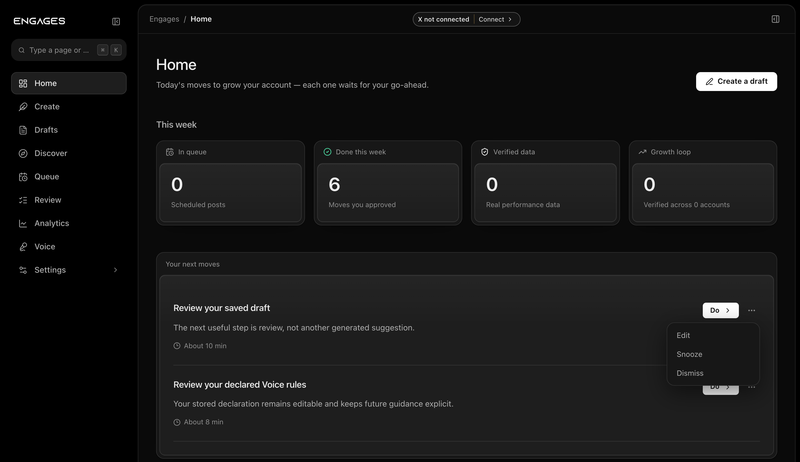800x462 pixels.
Task: Click Connect to link X account
Action: 495,19
